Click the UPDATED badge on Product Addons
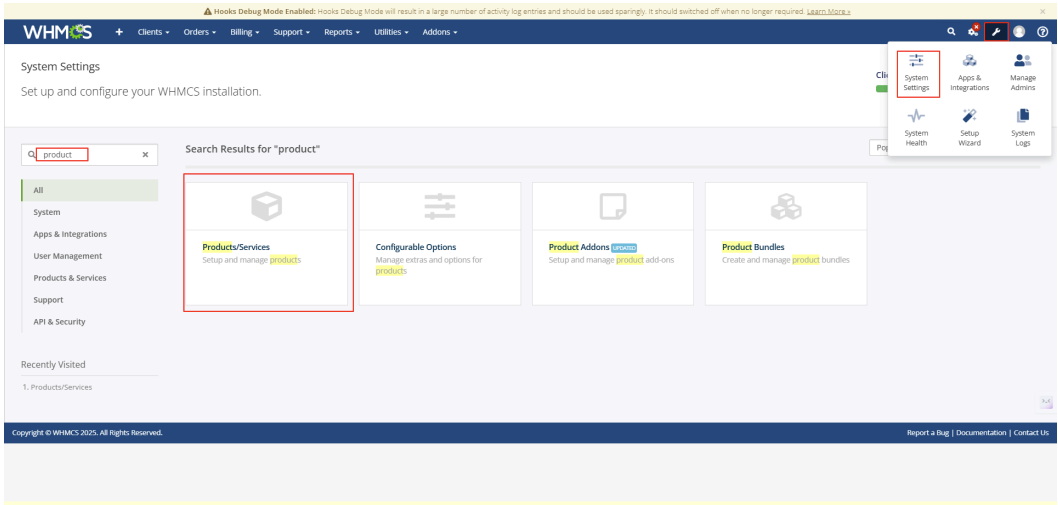The width and height of the screenshot is (1058, 505). [x=624, y=248]
